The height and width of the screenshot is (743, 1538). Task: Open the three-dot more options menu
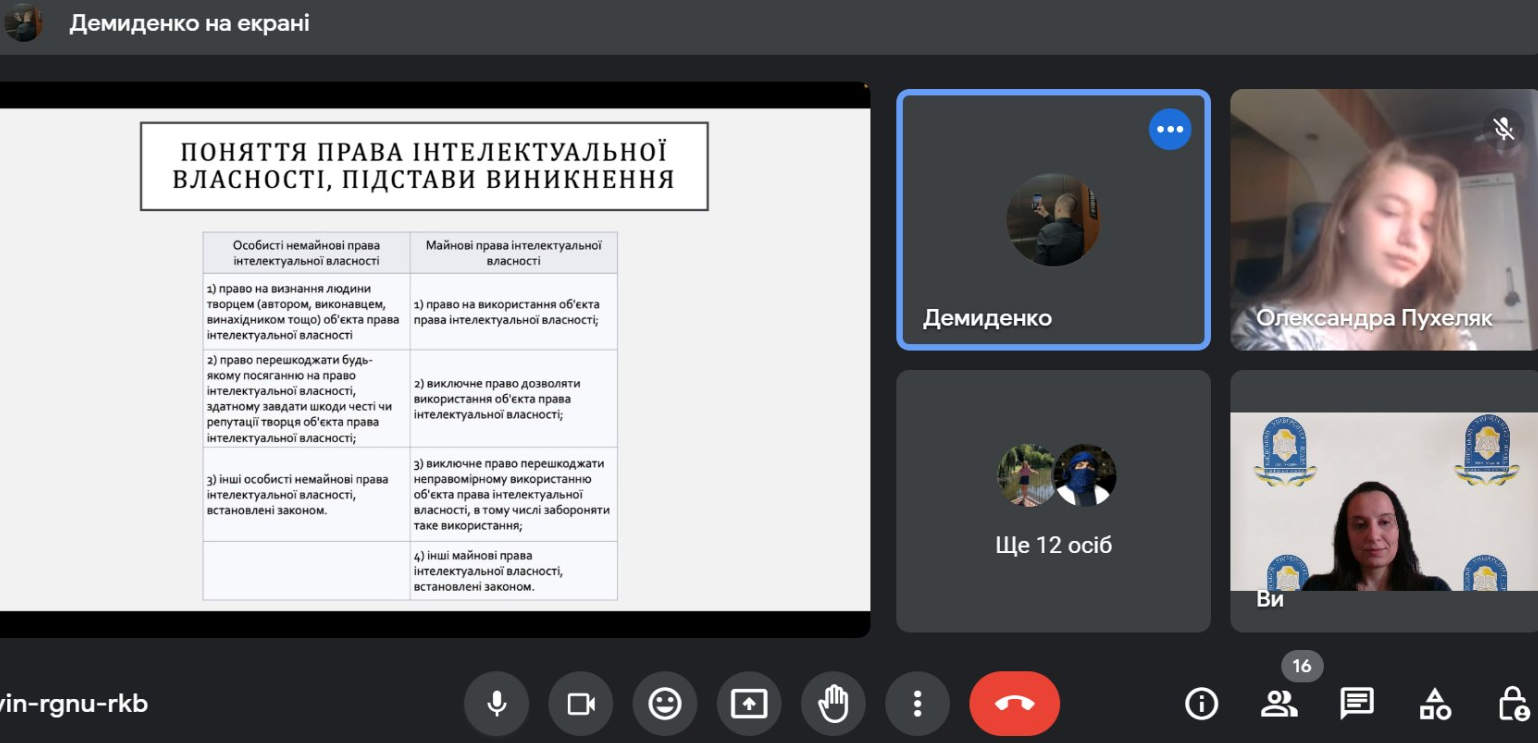917,704
